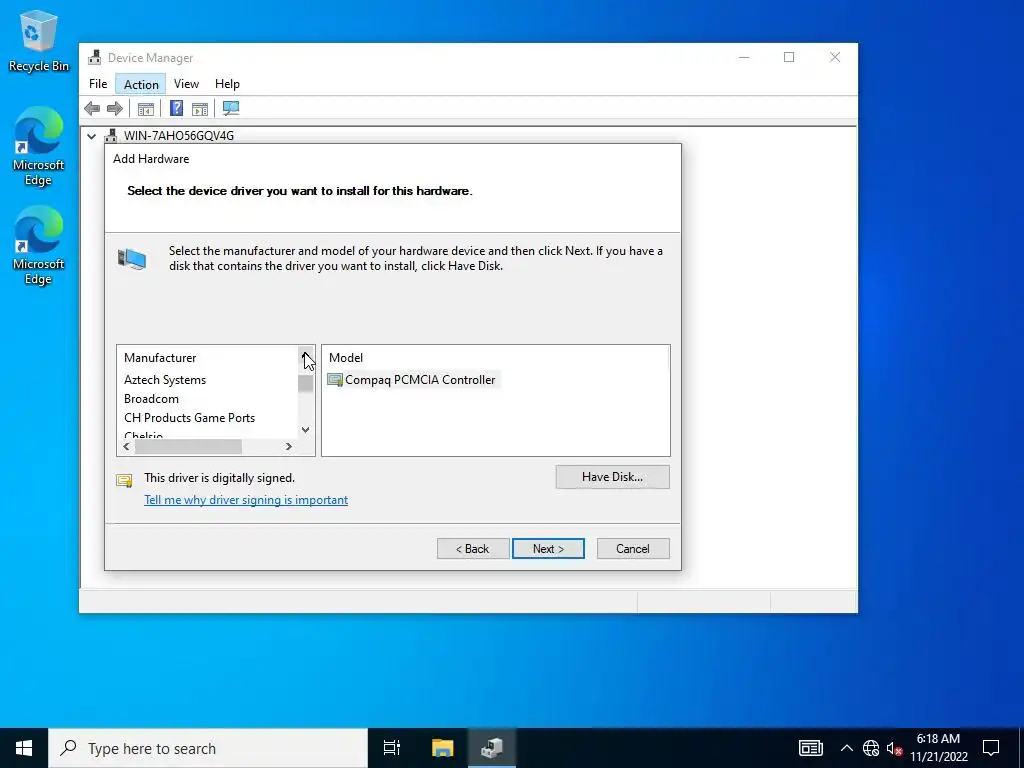Open the Windows Start menu

click(x=24, y=748)
